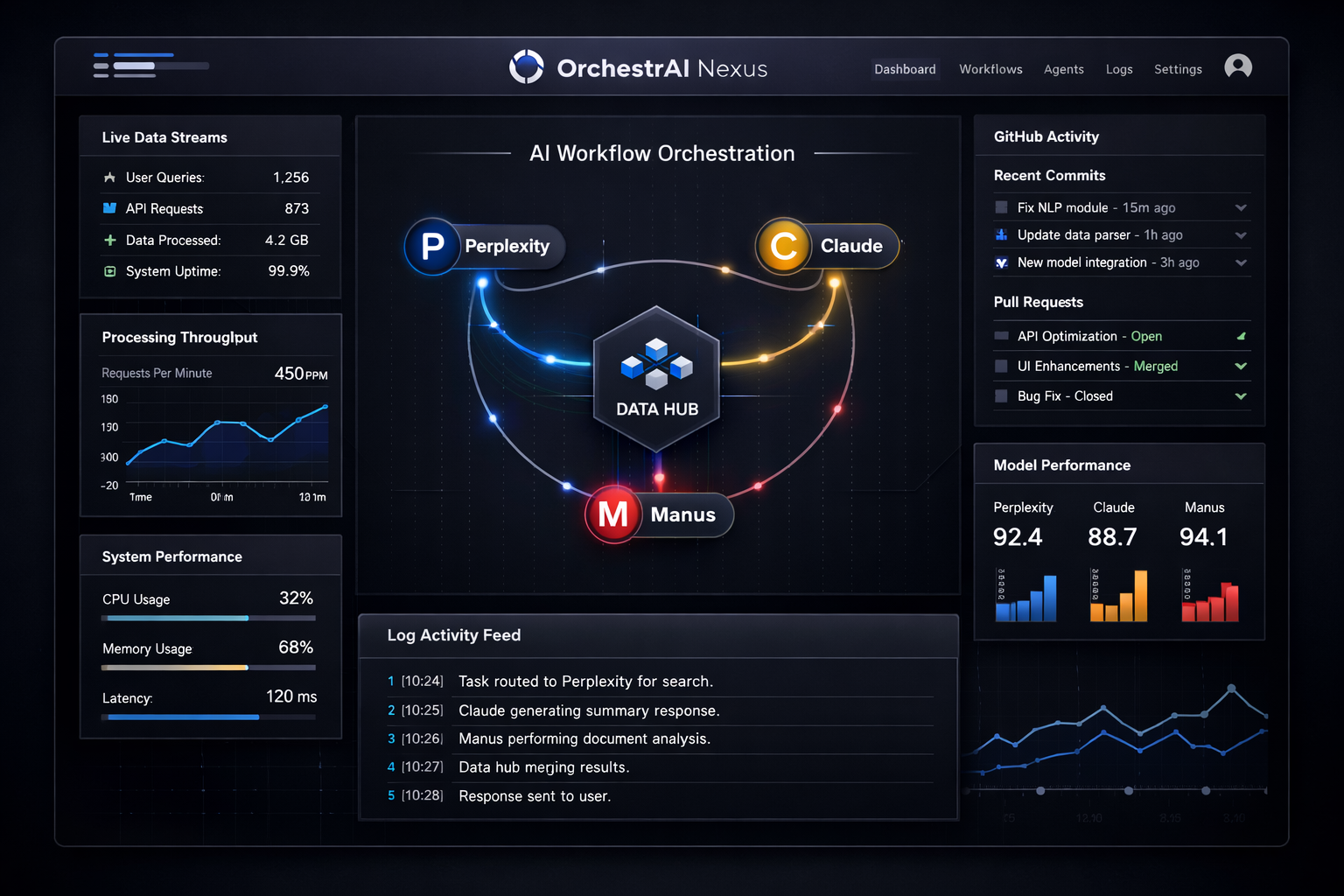Click the Manus 94.1 score
This screenshot has width=1344, height=896.
click(1203, 537)
